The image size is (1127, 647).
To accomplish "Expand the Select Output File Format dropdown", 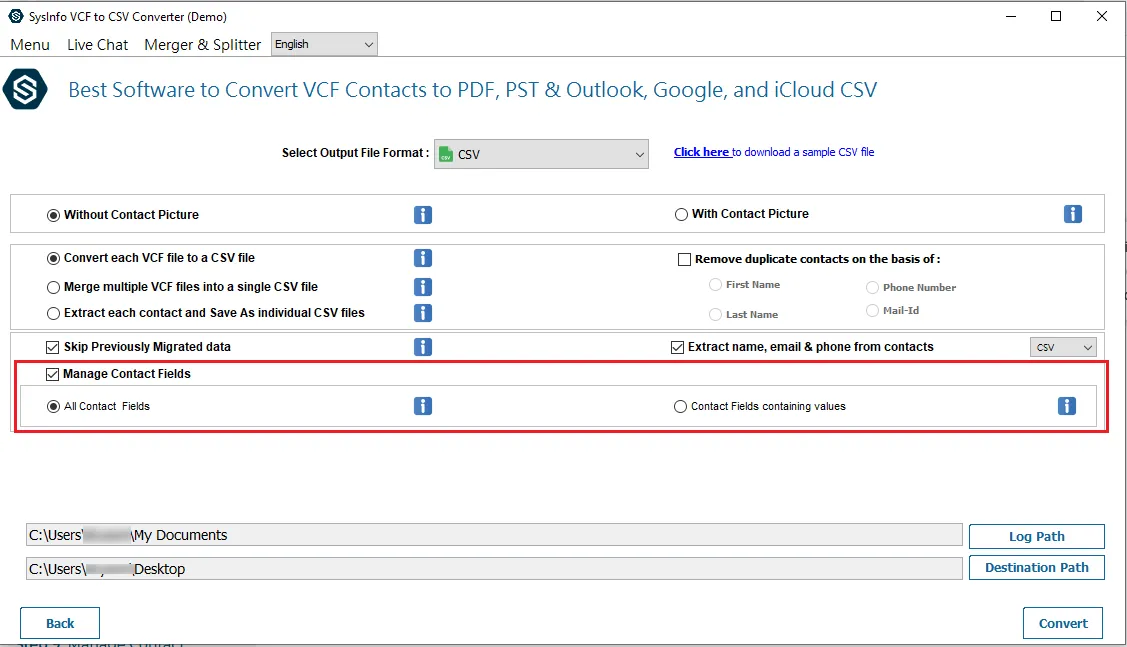I will 541,154.
